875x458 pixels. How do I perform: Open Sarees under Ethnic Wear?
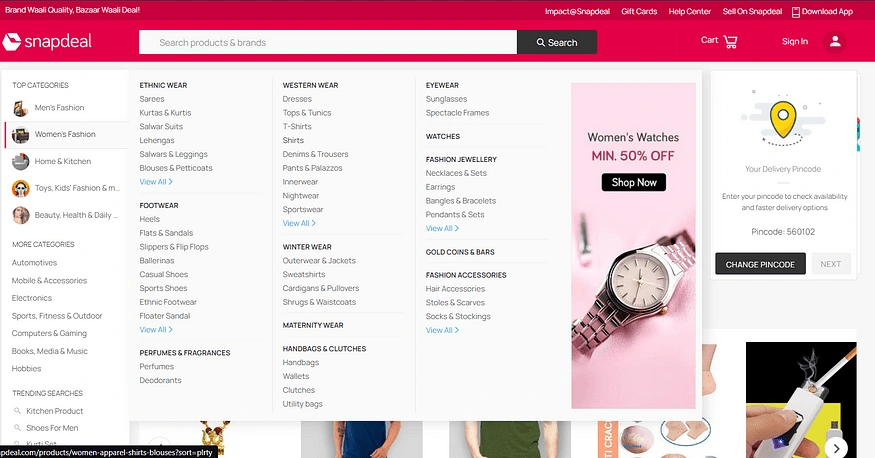click(152, 99)
